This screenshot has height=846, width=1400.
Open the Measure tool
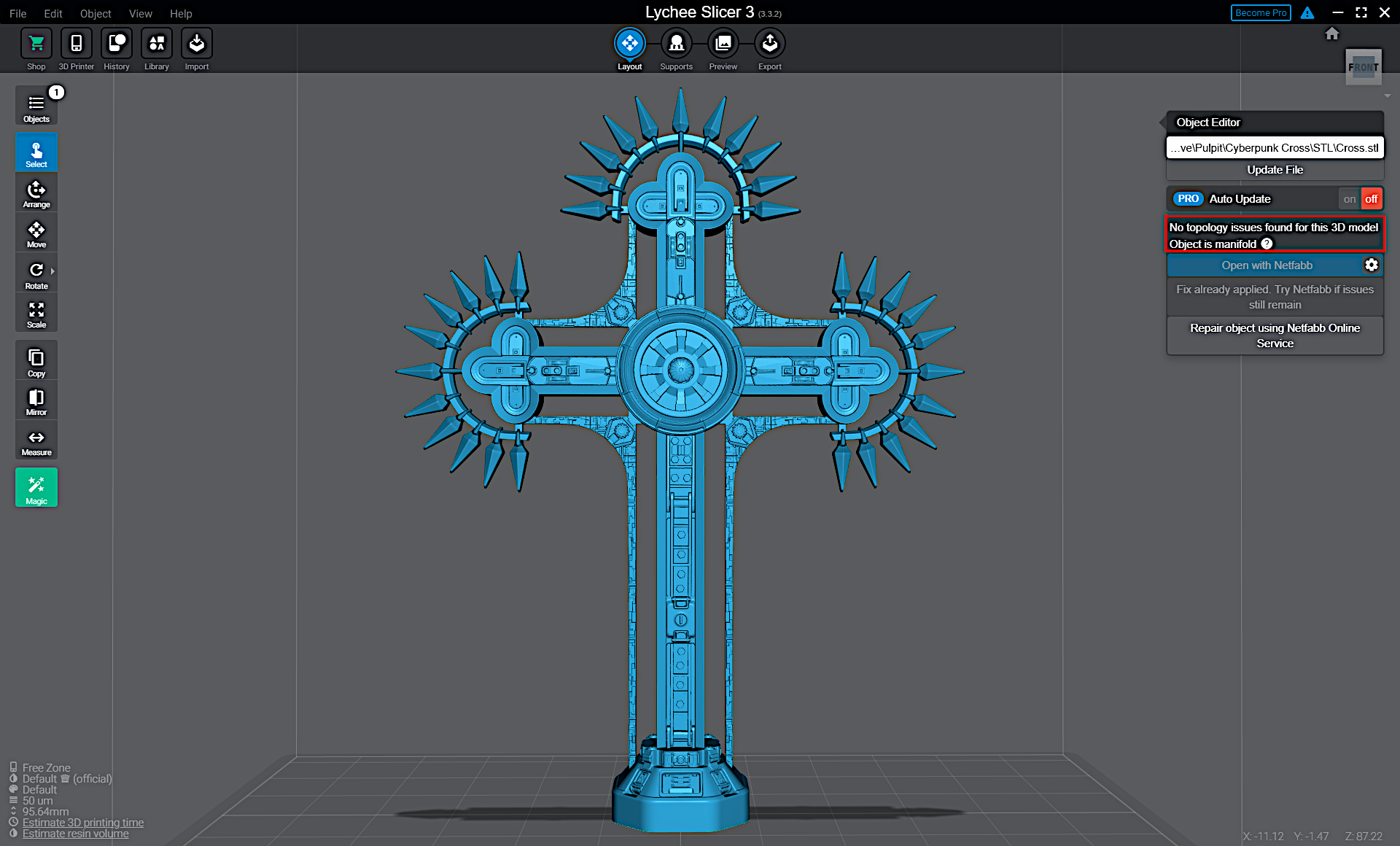pos(36,439)
